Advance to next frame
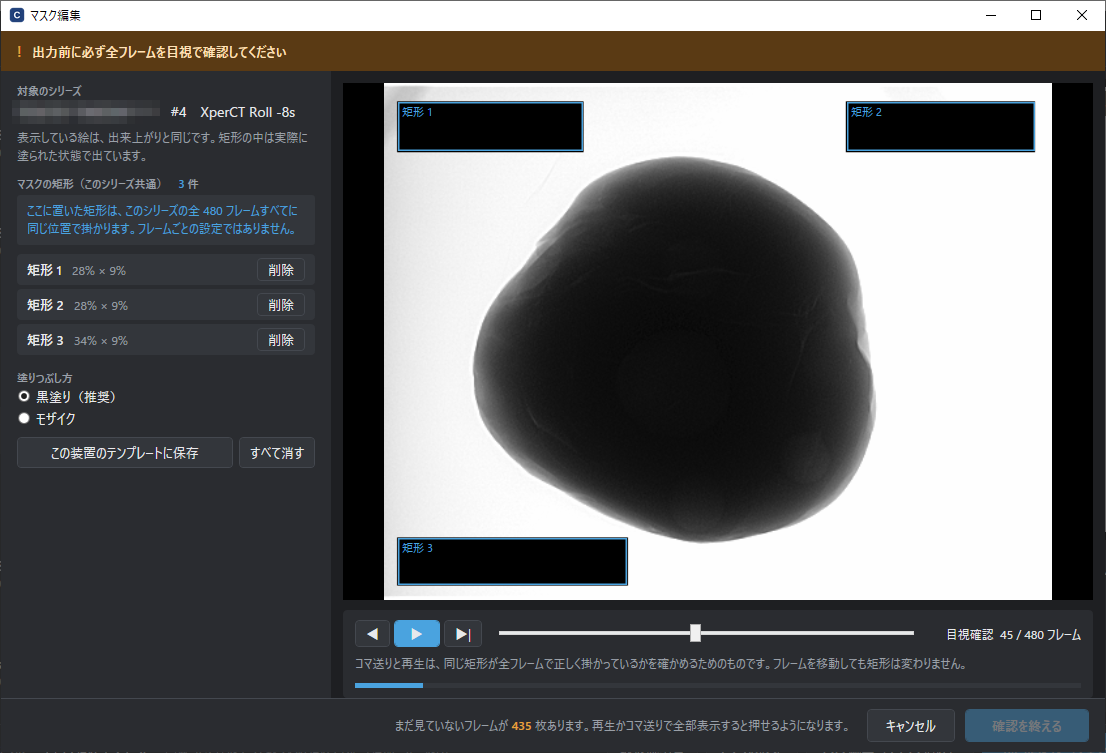This screenshot has height=753, width=1106. point(463,634)
